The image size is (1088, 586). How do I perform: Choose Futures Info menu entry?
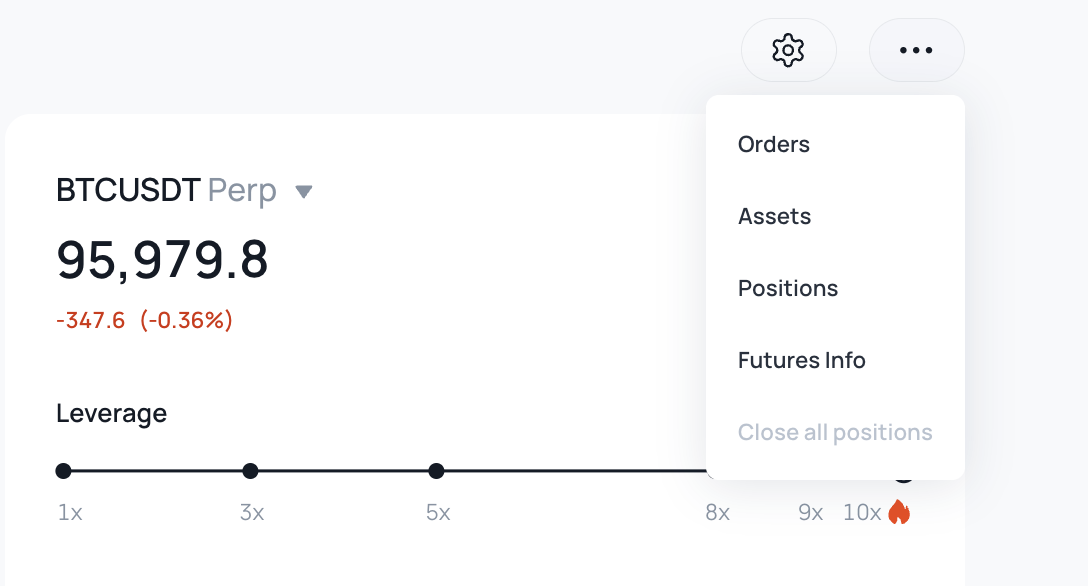pos(801,360)
